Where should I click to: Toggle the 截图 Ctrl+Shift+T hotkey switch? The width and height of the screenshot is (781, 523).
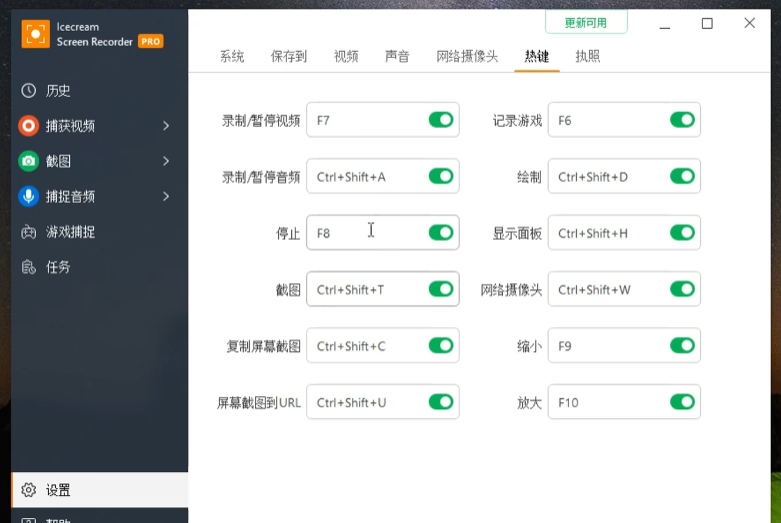[x=441, y=289]
